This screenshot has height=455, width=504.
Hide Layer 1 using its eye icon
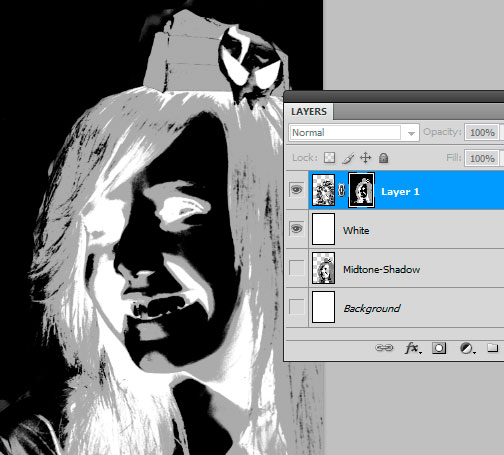click(297, 190)
